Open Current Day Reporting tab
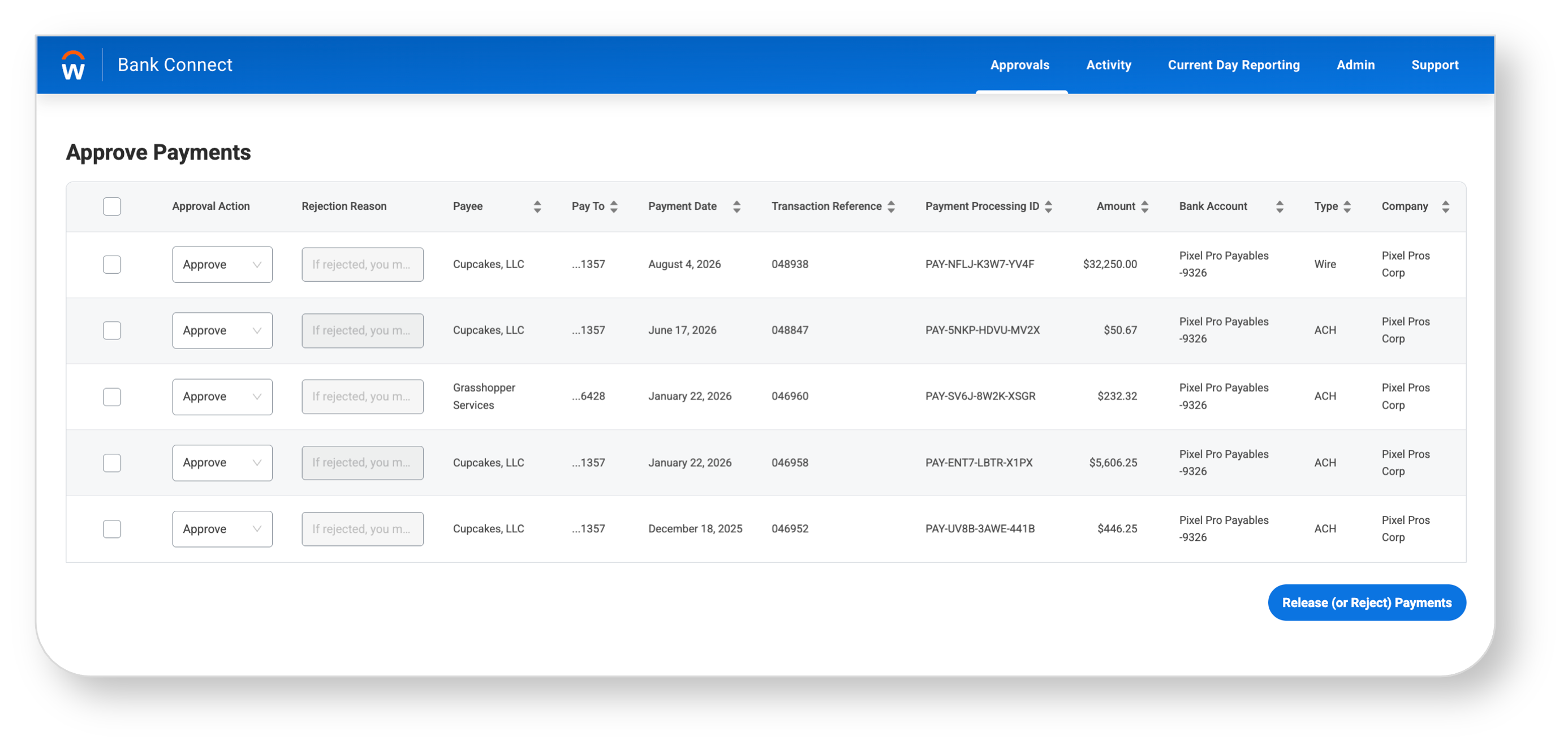This screenshot has width=1568, height=749. (x=1233, y=65)
